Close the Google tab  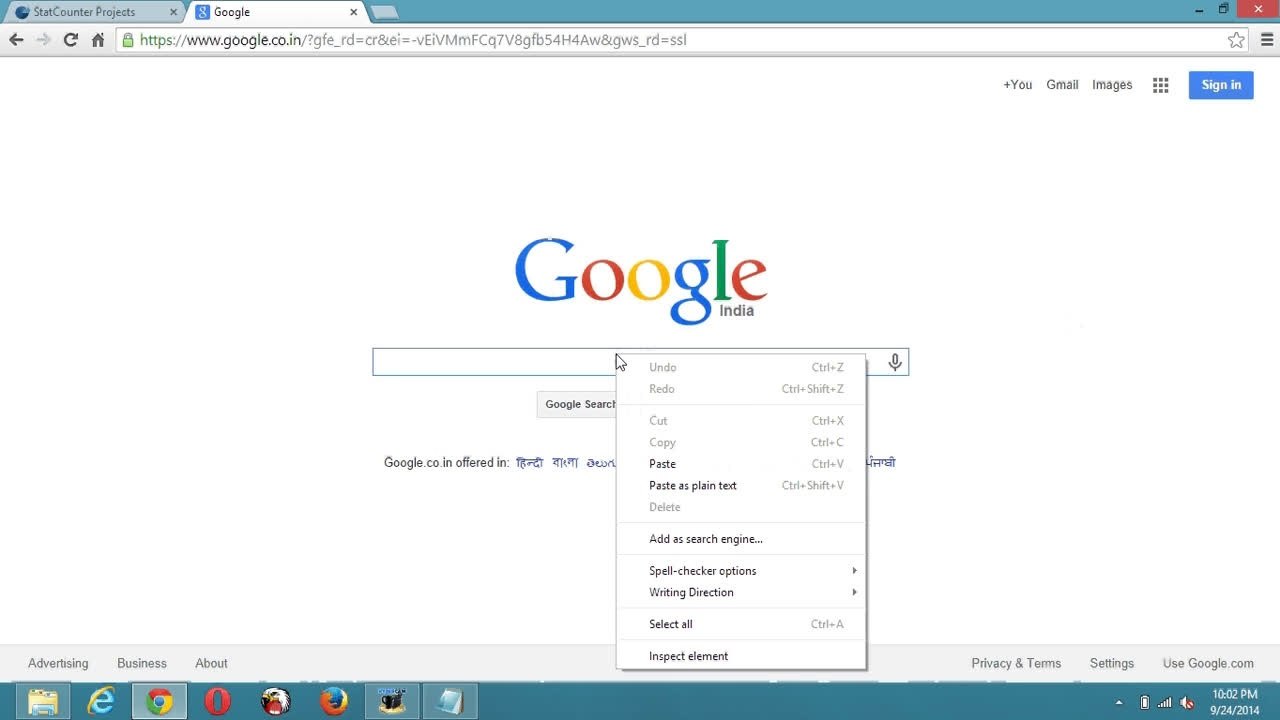[x=353, y=12]
